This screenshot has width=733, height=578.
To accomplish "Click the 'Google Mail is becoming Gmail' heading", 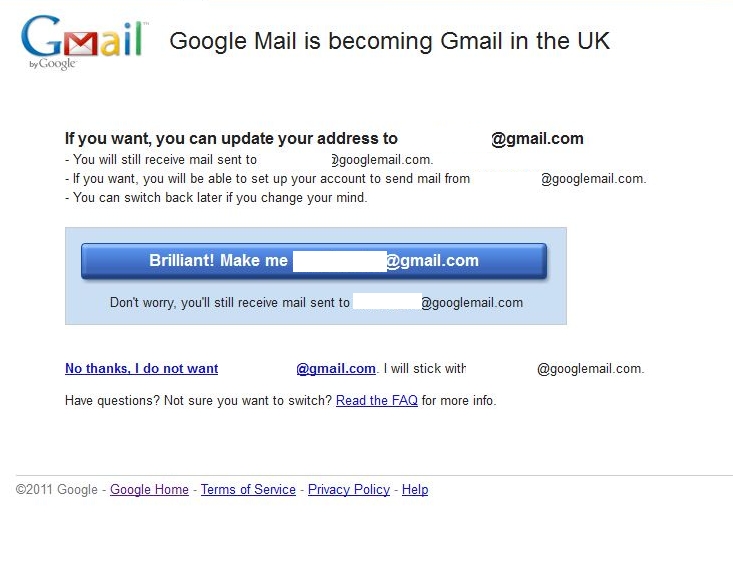I will [389, 41].
